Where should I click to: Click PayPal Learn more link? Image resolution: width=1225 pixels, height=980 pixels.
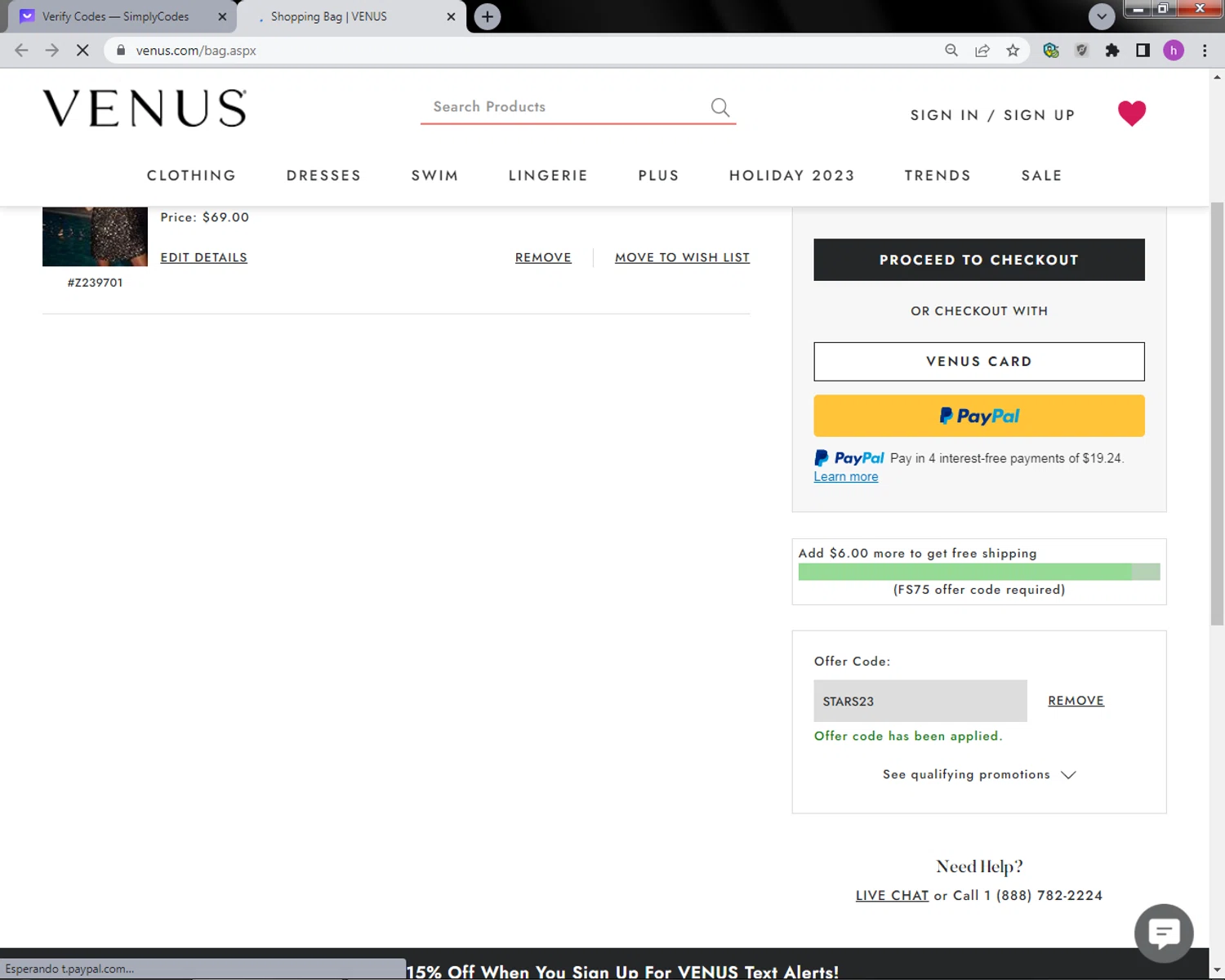pyautogui.click(x=845, y=477)
